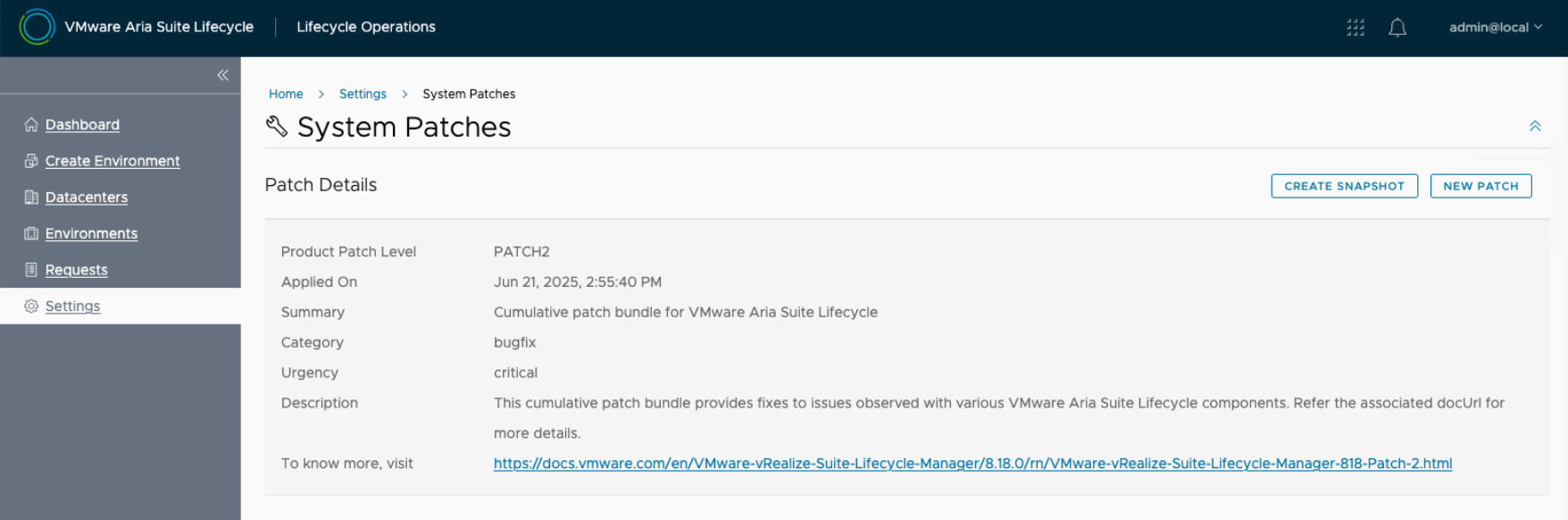Navigate to Home breadcrumb
Screen dimensions: 1568x520
(286, 94)
